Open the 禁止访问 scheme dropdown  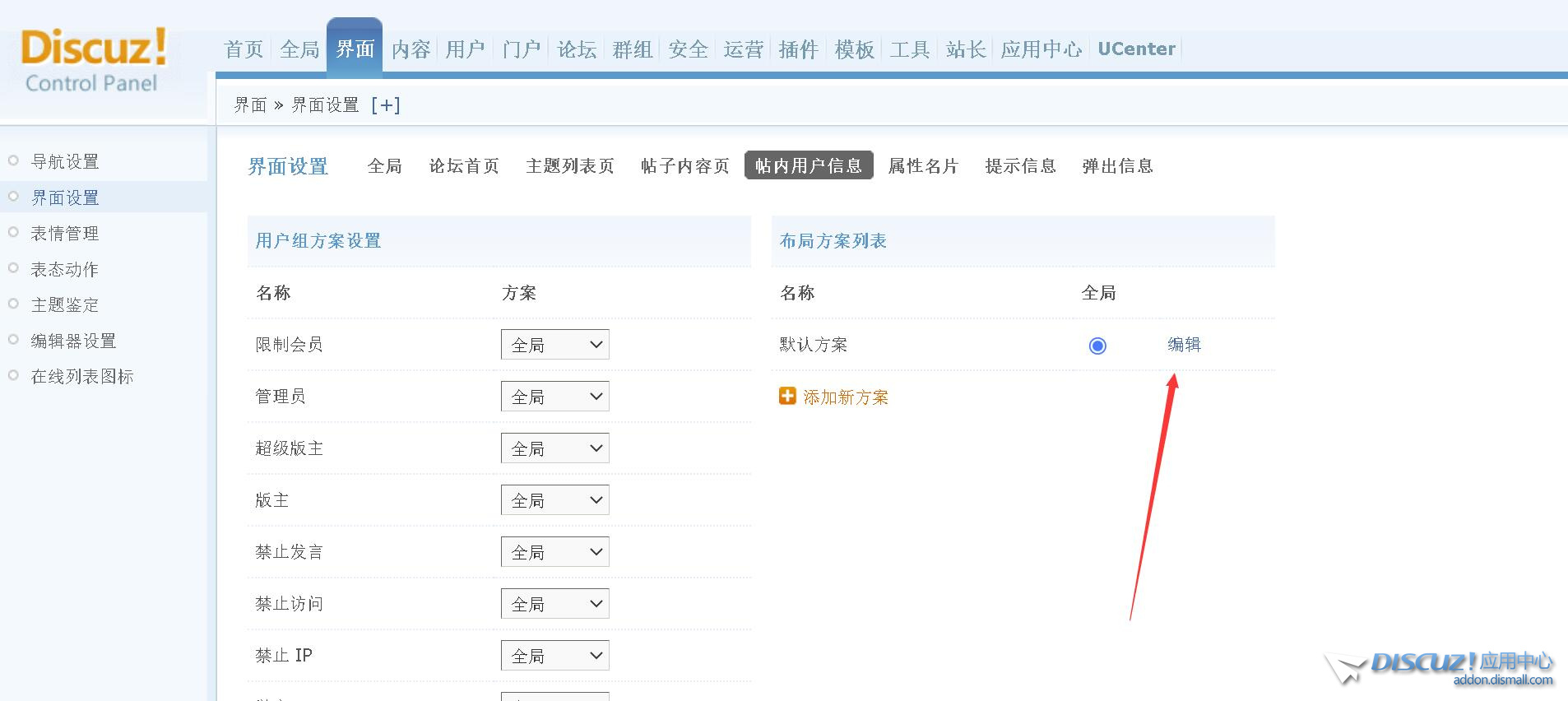point(555,604)
